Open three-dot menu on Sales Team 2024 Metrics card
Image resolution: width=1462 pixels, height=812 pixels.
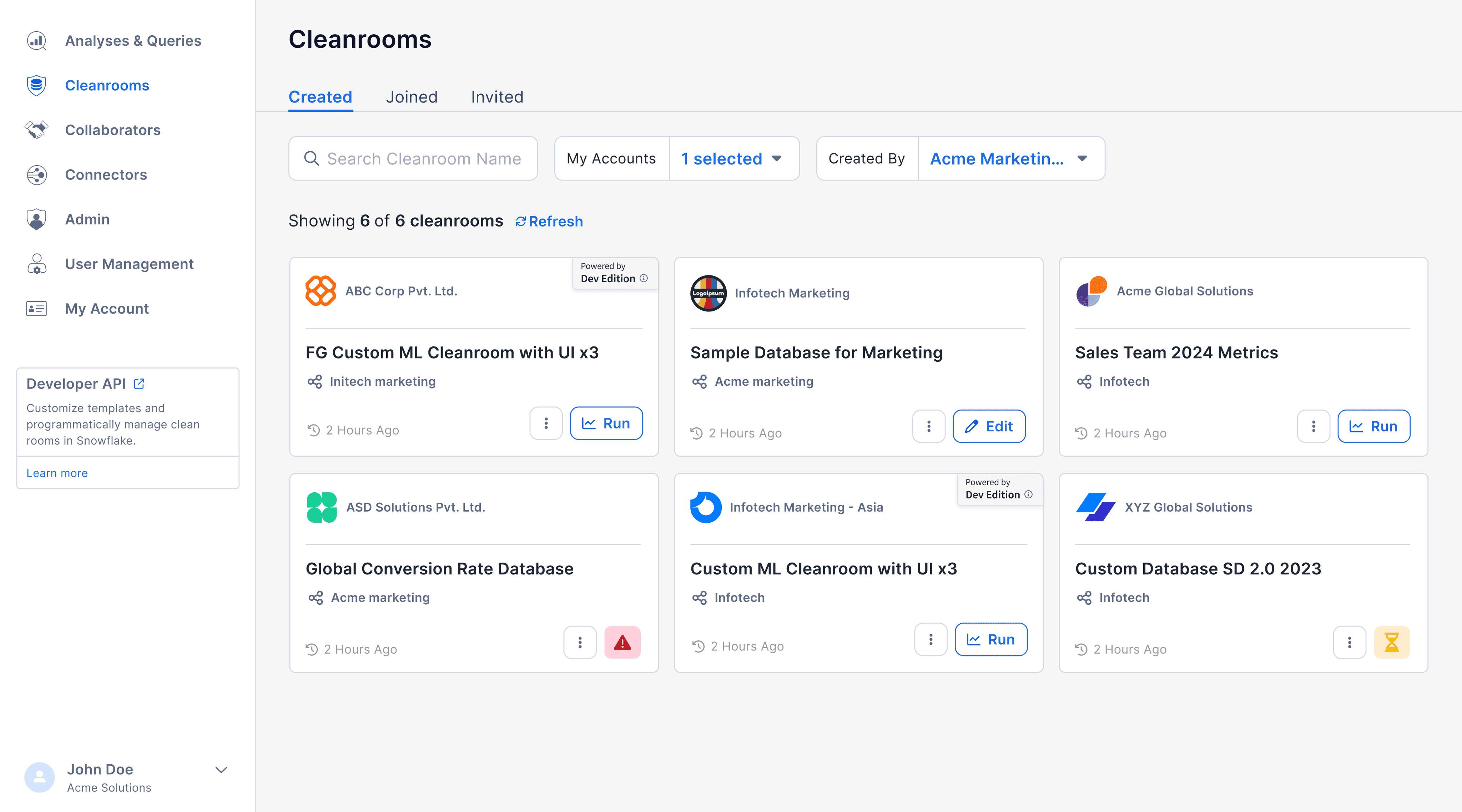click(x=1313, y=426)
